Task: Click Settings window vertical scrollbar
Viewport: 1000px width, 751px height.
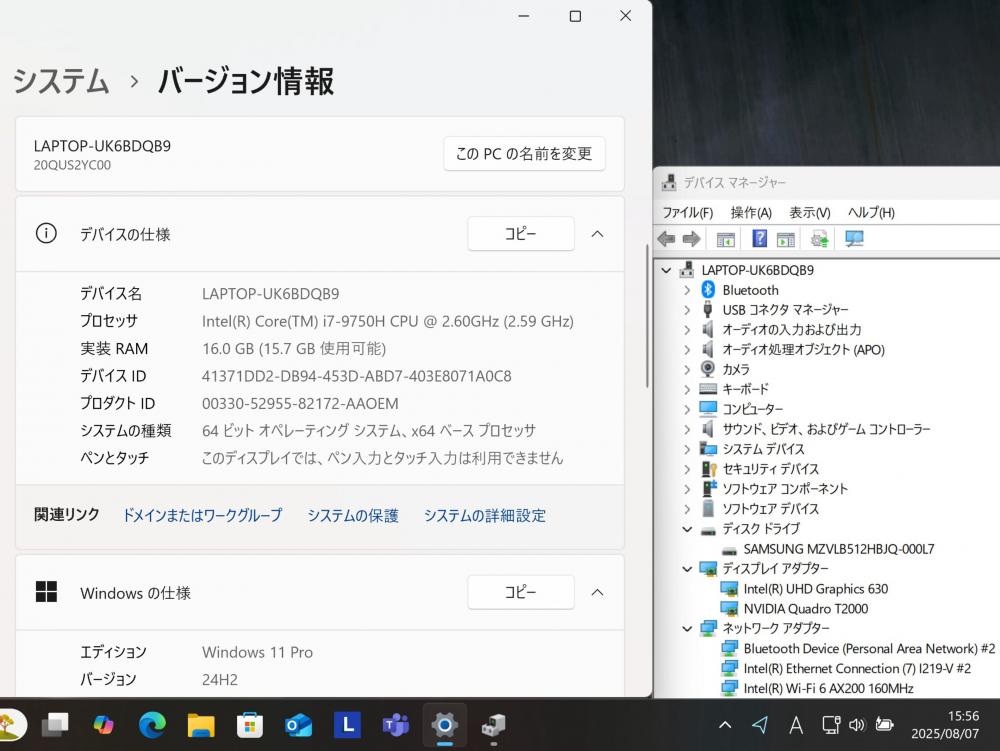Action: 647,315
